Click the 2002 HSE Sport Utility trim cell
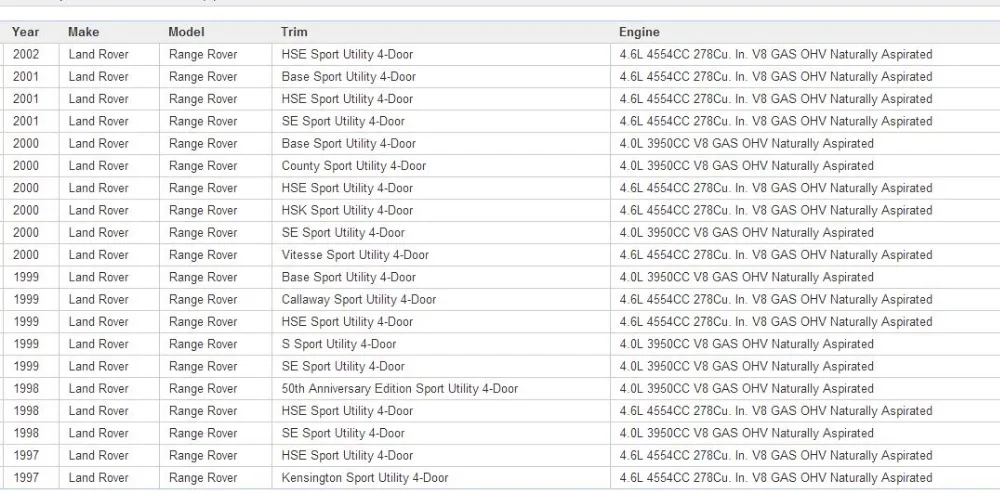 [347, 54]
